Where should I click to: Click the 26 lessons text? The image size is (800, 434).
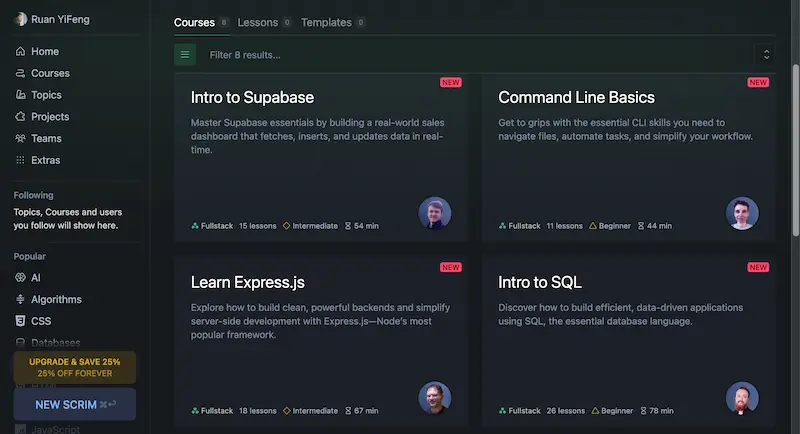tap(566, 411)
